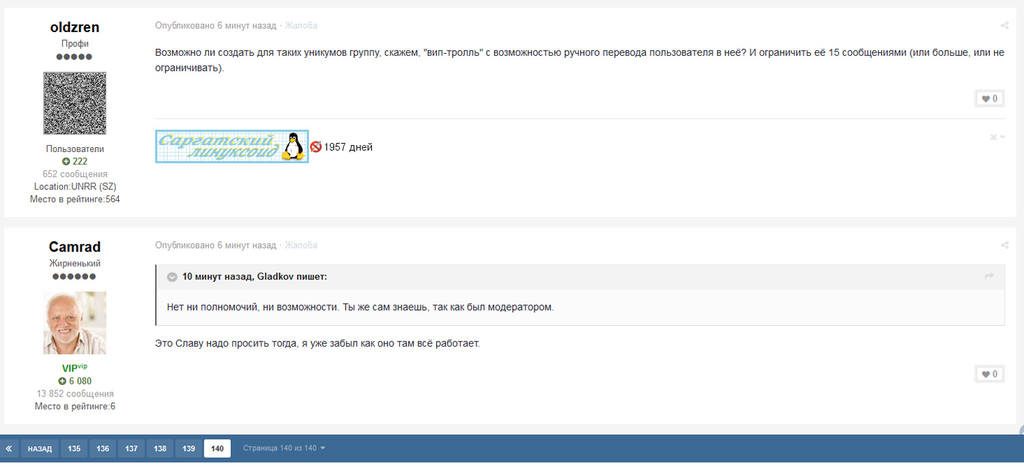Click oldzren's 'Пользователи' group label
This screenshot has height=468, width=1024.
coord(74,149)
